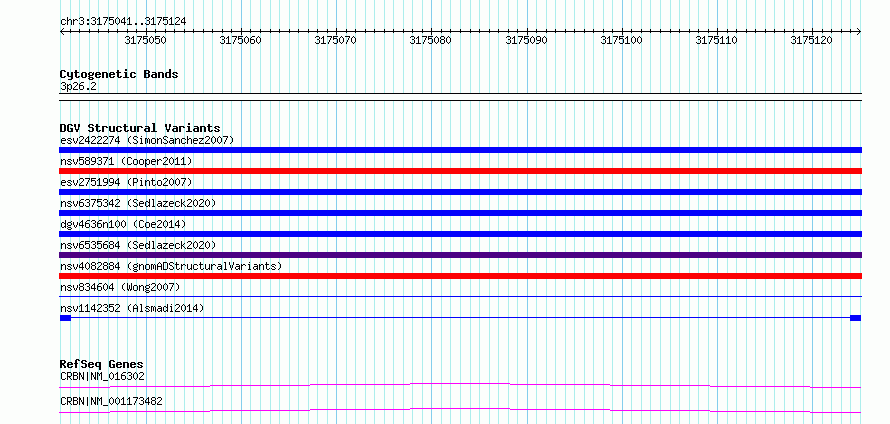890x424 pixels.
Task: Click the RefSeq Genes track title
Action: coord(101,364)
